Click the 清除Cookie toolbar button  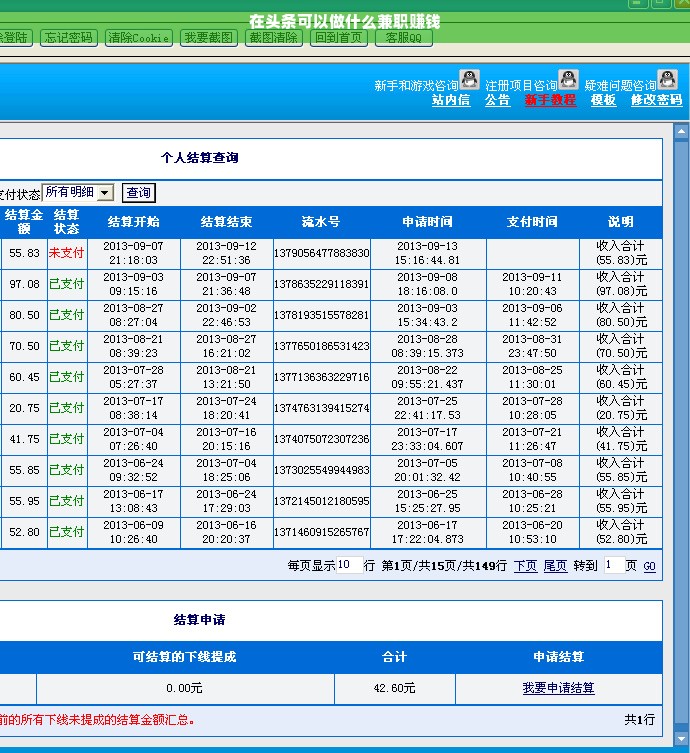click(x=138, y=37)
